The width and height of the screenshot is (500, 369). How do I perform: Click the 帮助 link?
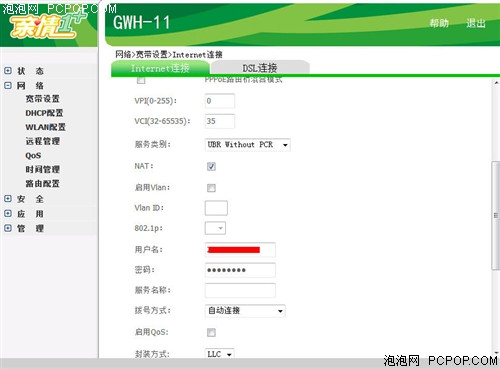tap(439, 23)
